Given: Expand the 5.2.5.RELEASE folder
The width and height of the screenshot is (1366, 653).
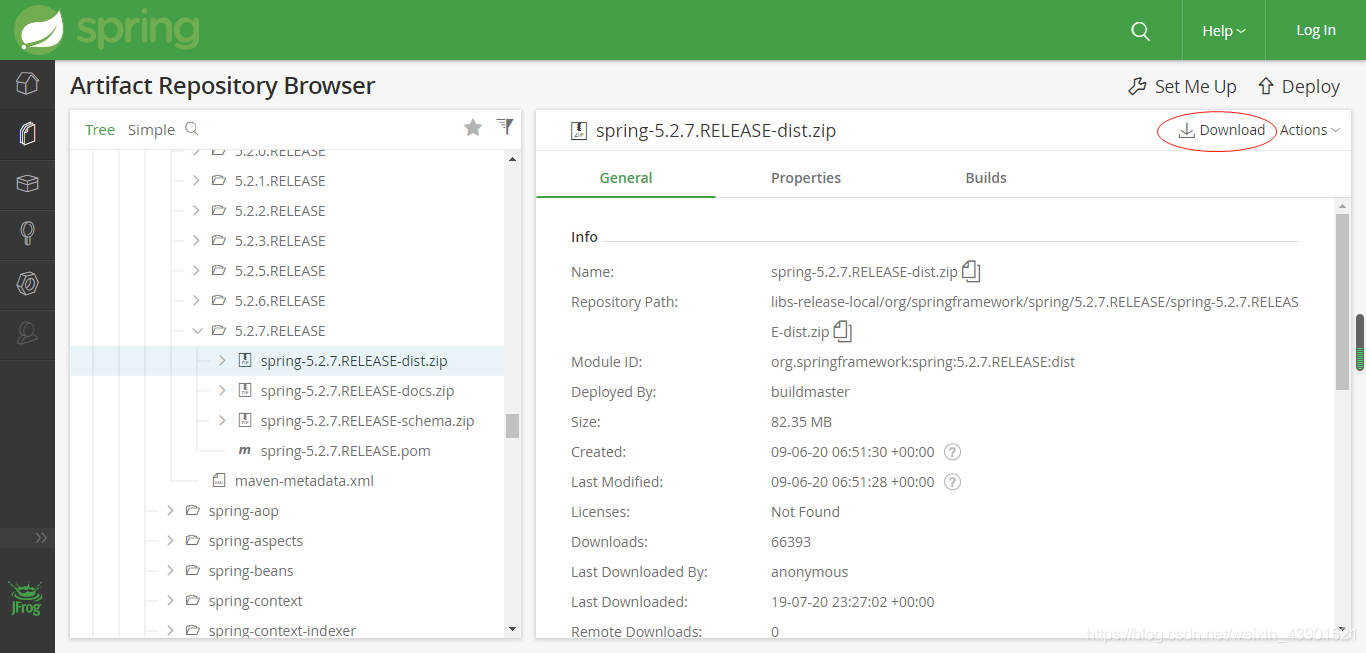Looking at the screenshot, I should 197,271.
